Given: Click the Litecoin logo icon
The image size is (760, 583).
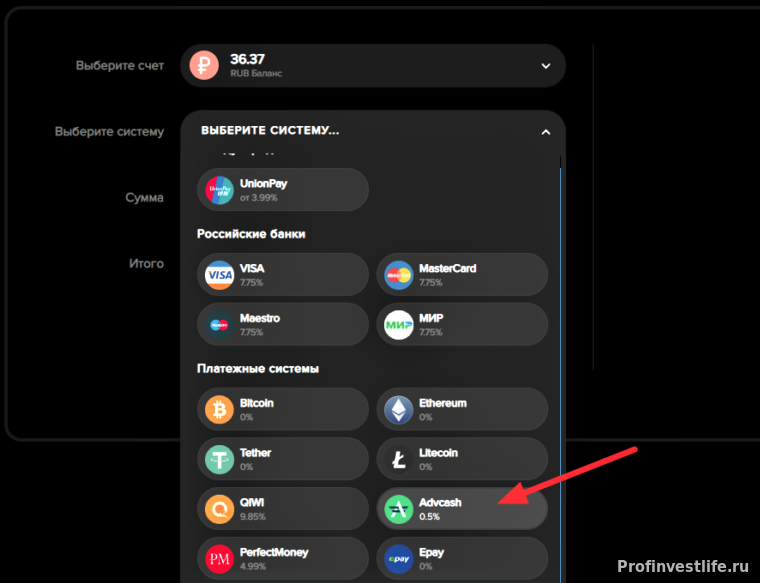Looking at the screenshot, I should (x=398, y=459).
